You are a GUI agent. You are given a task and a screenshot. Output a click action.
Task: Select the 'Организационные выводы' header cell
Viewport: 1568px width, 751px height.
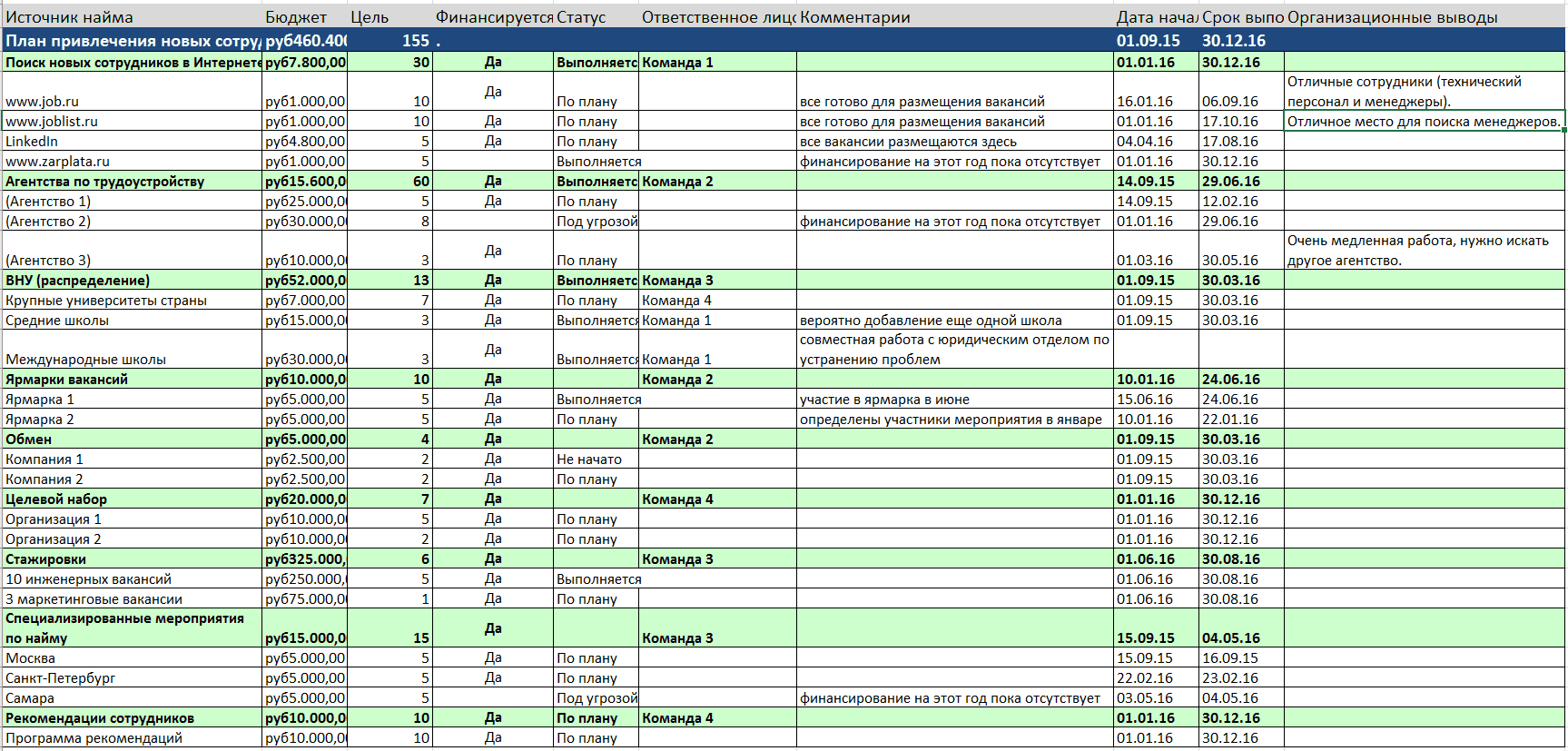(x=1424, y=17)
